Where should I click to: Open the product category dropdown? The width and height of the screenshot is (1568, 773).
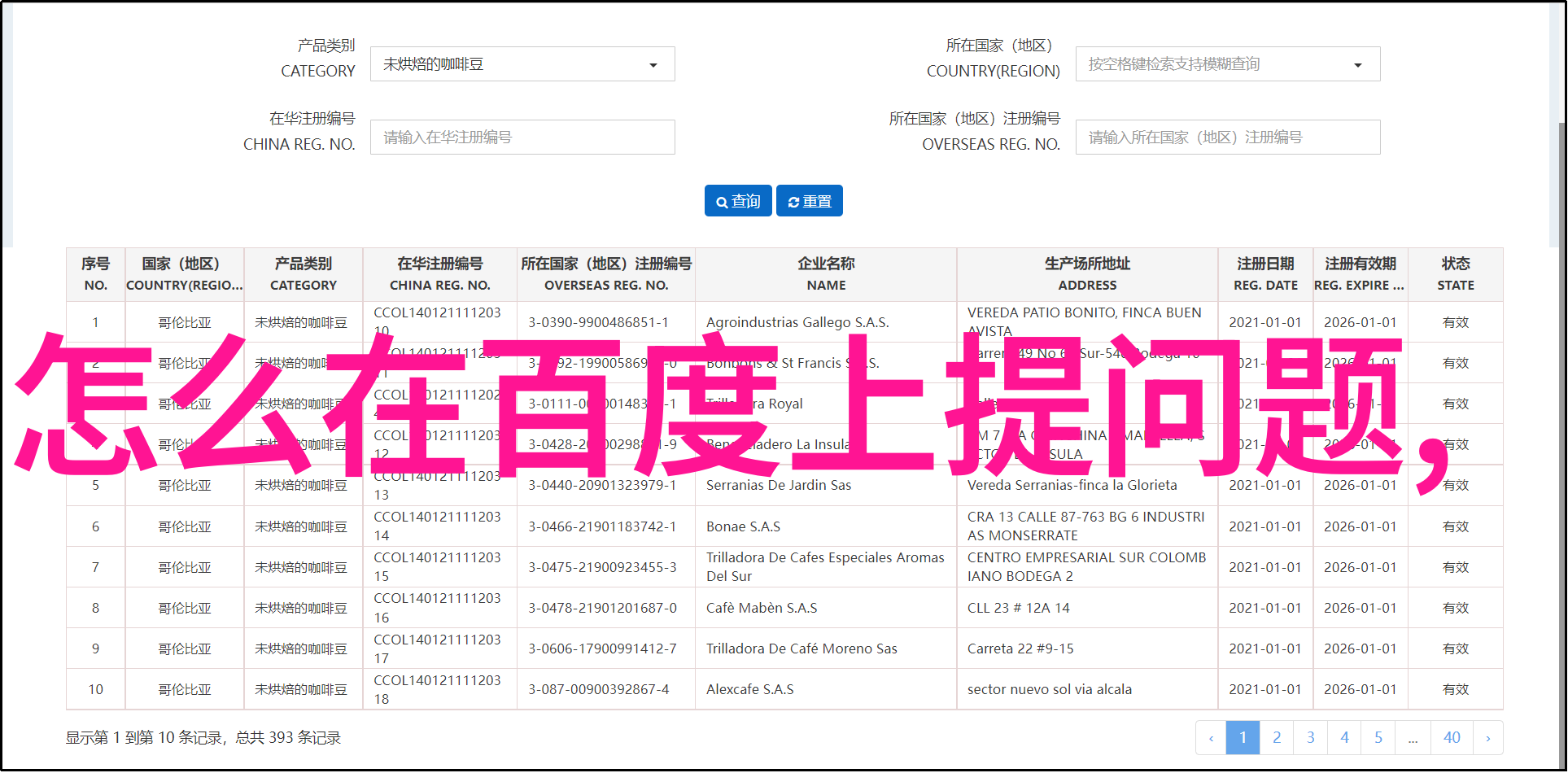point(522,64)
